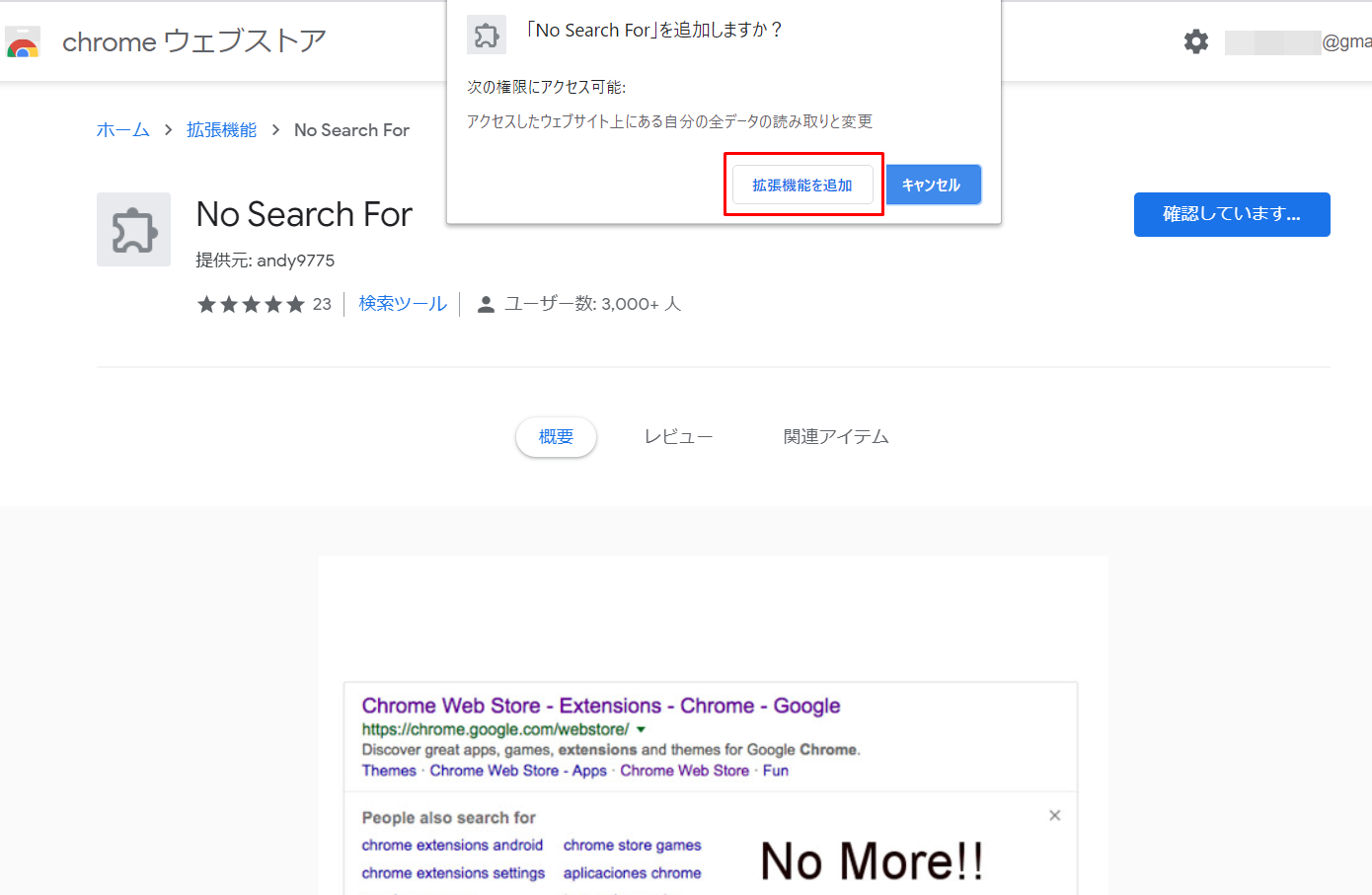Screen dimensions: 1372x895
Task: Click the 次の権限にアクセス可能 label
Action: (x=546, y=87)
